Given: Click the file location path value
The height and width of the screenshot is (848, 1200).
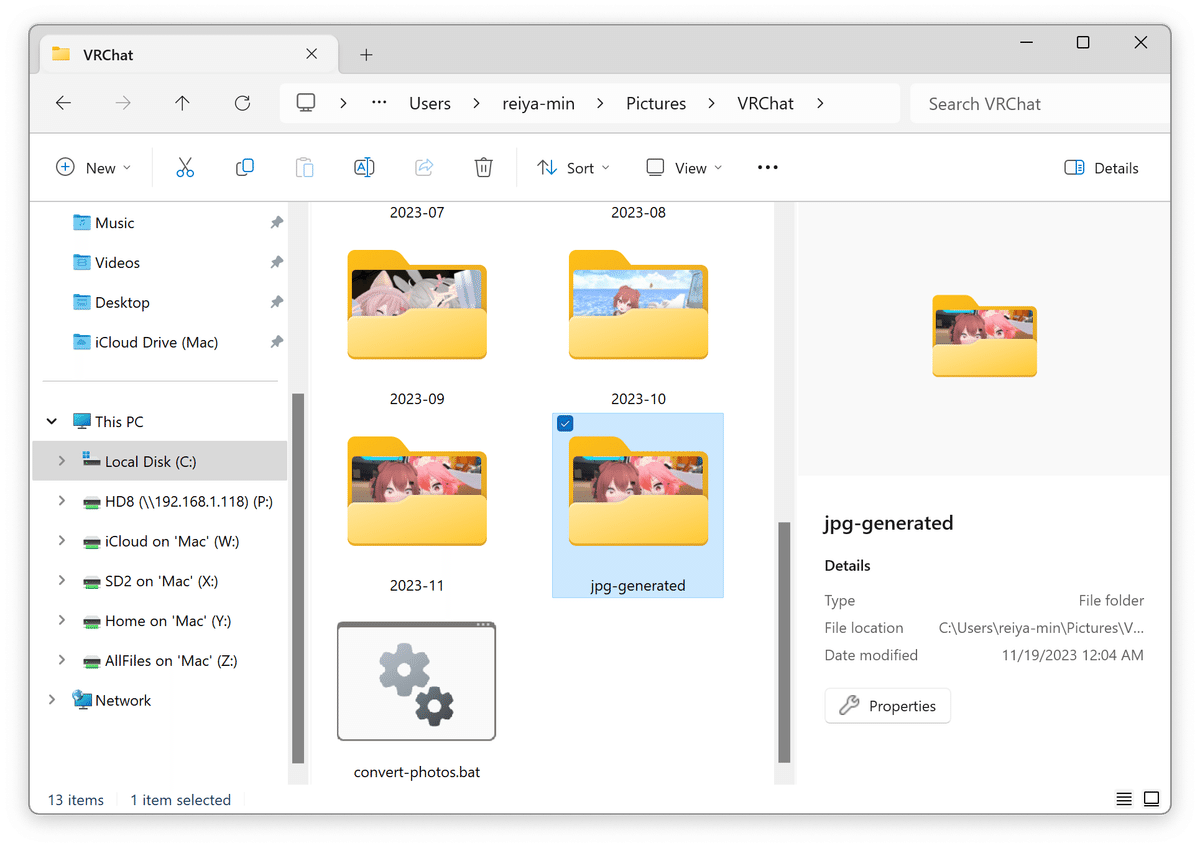Looking at the screenshot, I should (1041, 628).
